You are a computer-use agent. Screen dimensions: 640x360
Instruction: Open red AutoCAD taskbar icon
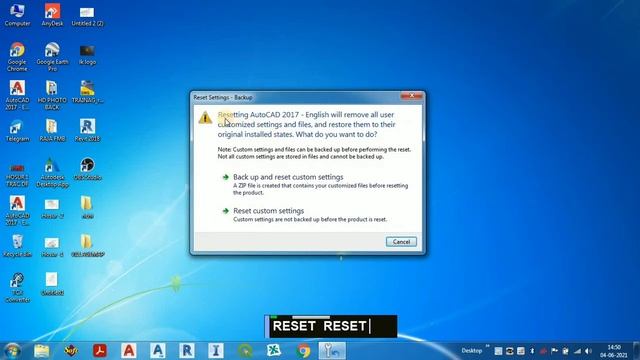tap(129, 351)
